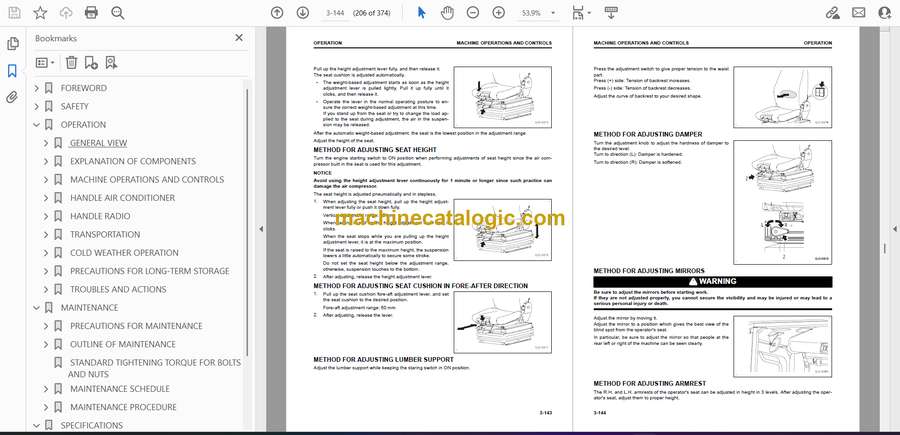Open the TRANSPORTATION bookmark
900x435 pixels.
pos(104,235)
